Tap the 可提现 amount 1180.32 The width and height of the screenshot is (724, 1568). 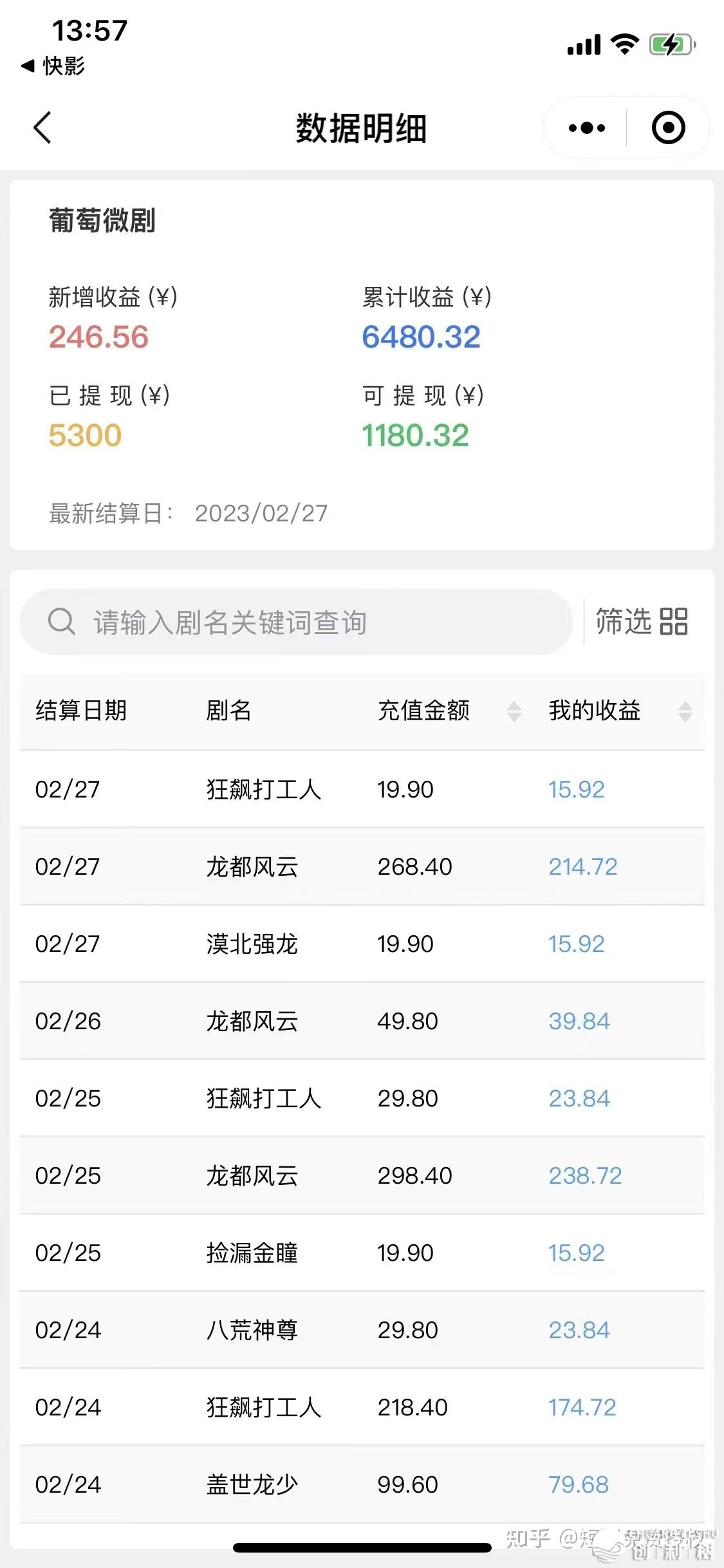[415, 435]
